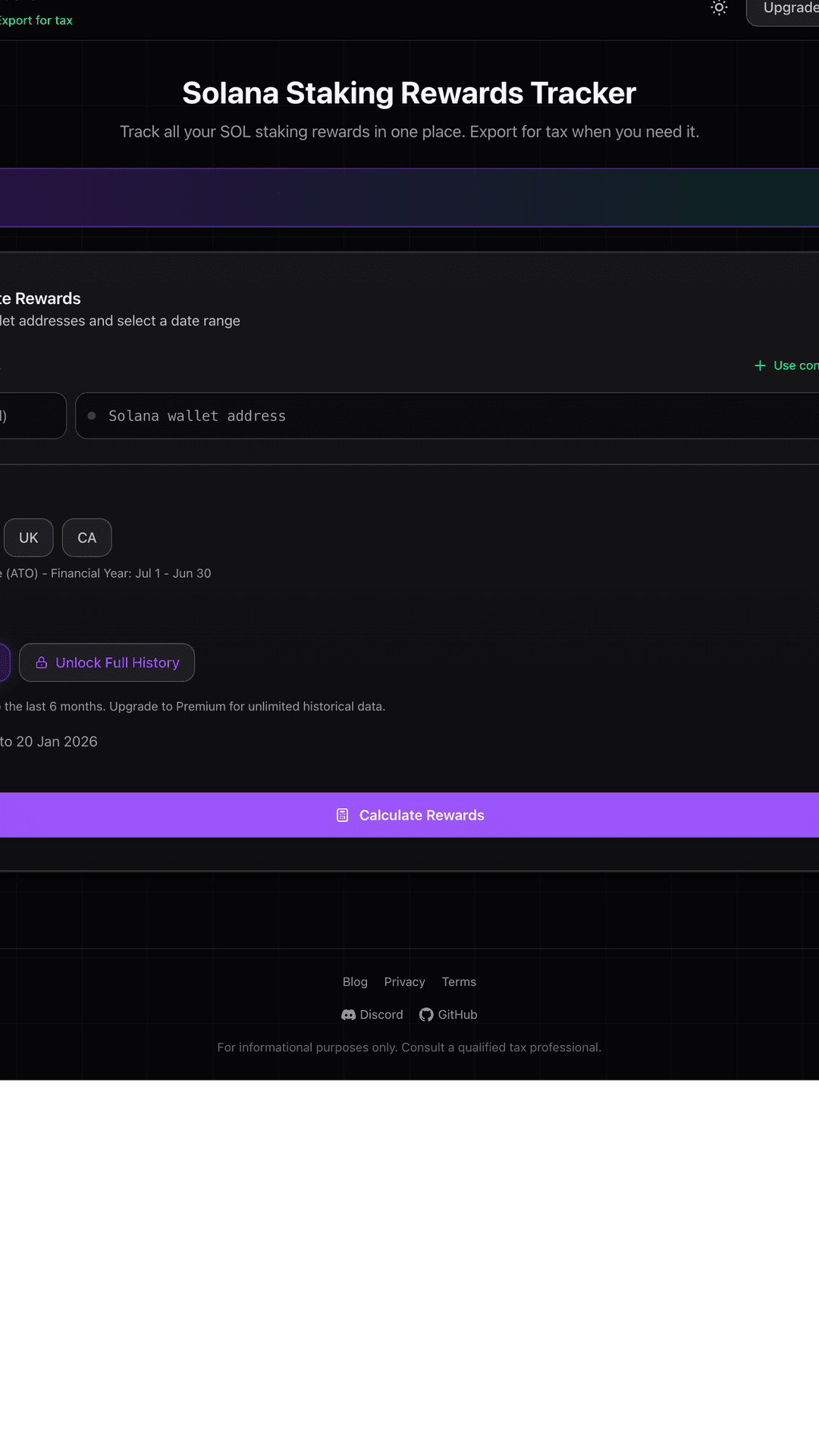Open the Terms footer link
The image size is (819, 1456).
coord(460,982)
